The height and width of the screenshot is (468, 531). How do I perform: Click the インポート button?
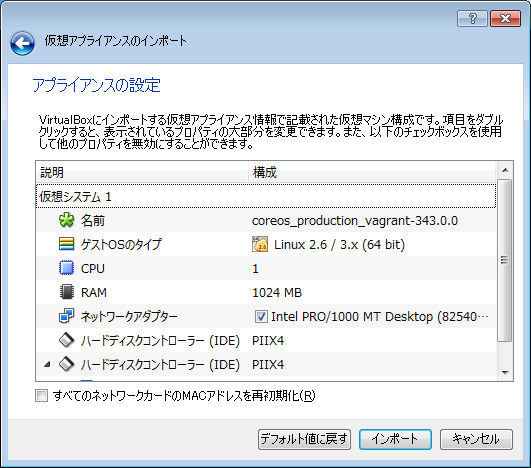395,440
